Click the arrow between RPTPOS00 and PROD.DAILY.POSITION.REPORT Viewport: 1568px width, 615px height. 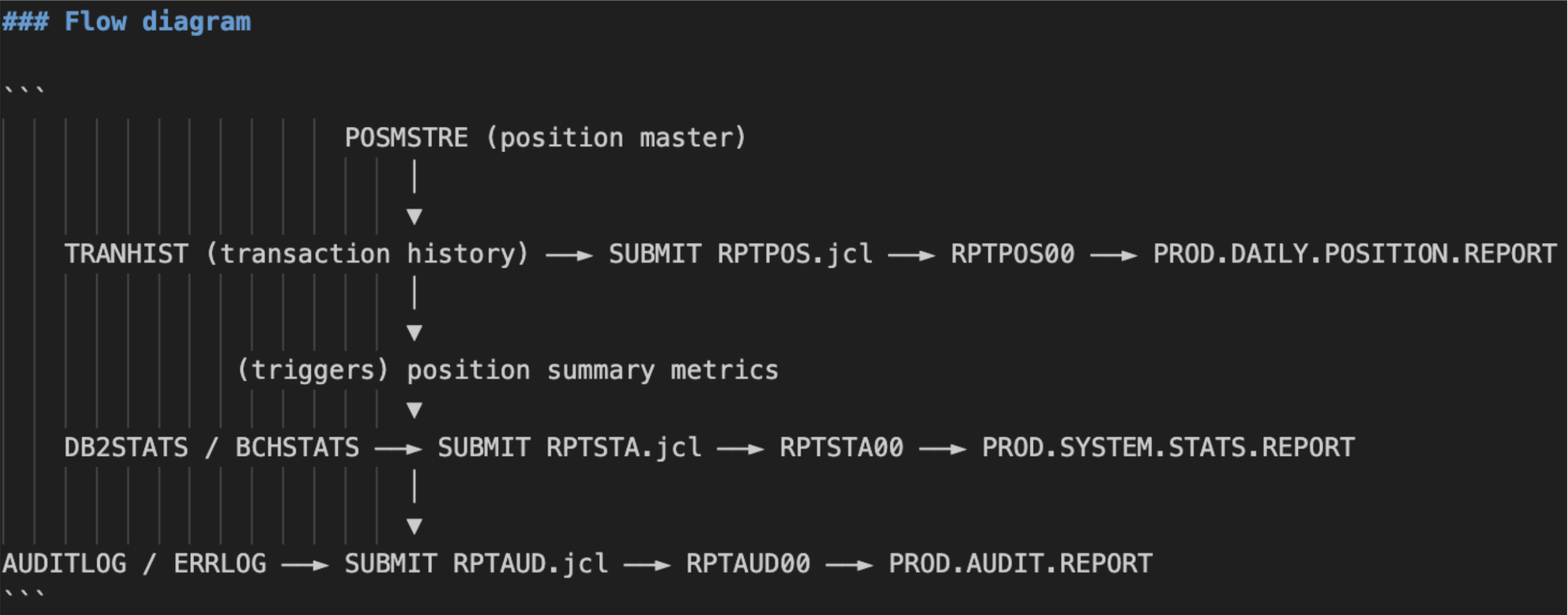(x=1113, y=255)
